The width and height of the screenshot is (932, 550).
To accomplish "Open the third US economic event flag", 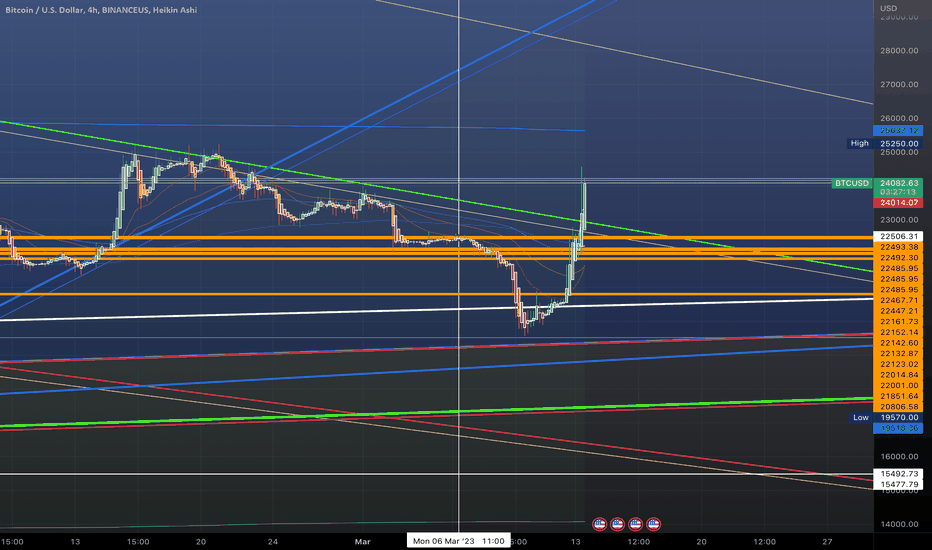I will (635, 524).
